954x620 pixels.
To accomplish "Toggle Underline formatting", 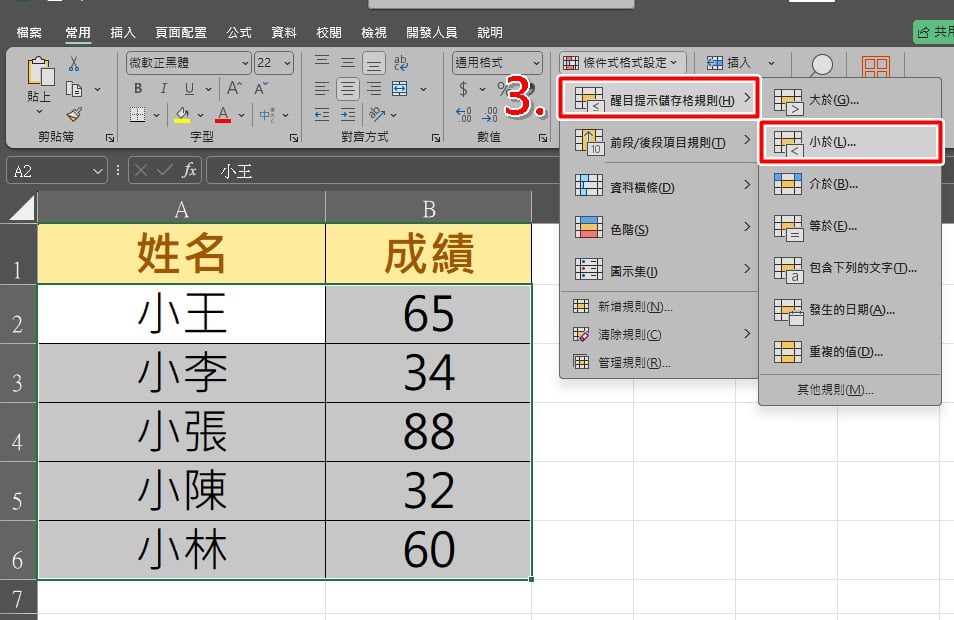I will pos(189,89).
